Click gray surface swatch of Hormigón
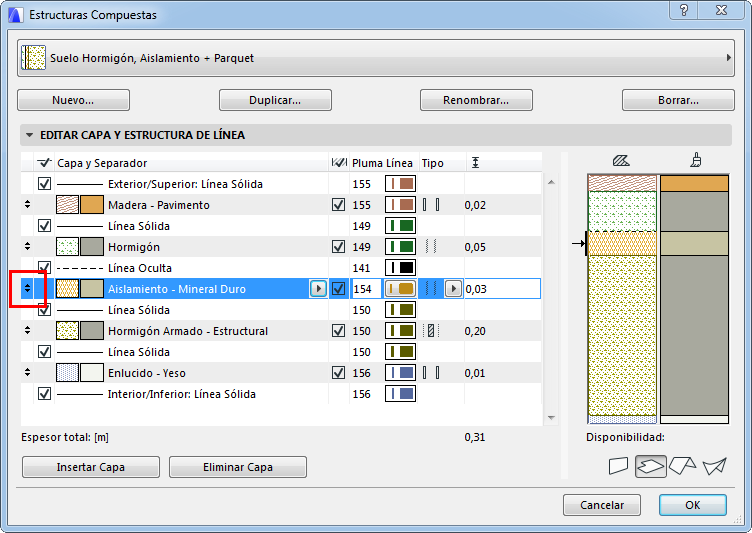 [92, 247]
